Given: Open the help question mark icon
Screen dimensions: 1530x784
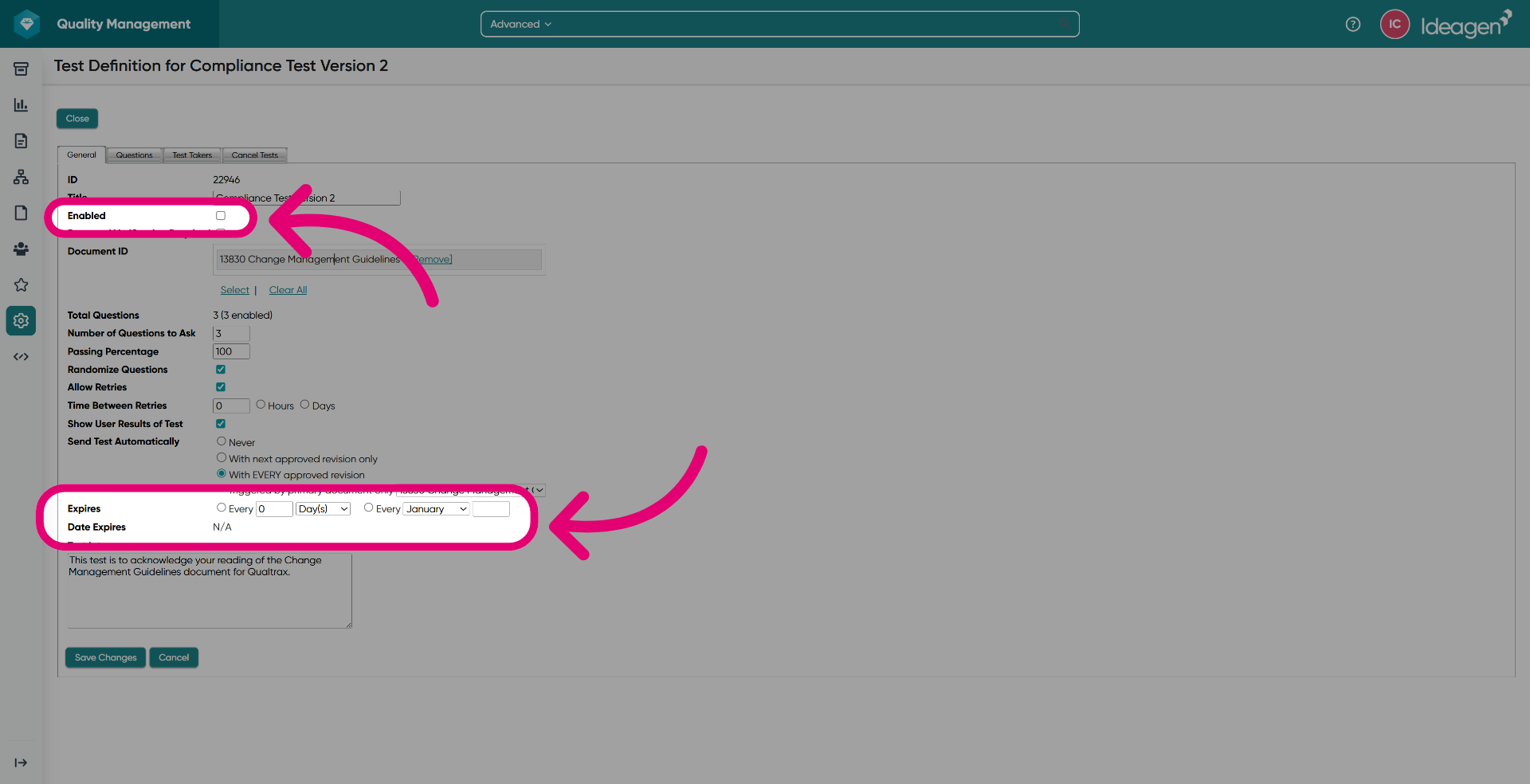Looking at the screenshot, I should click(x=1353, y=24).
